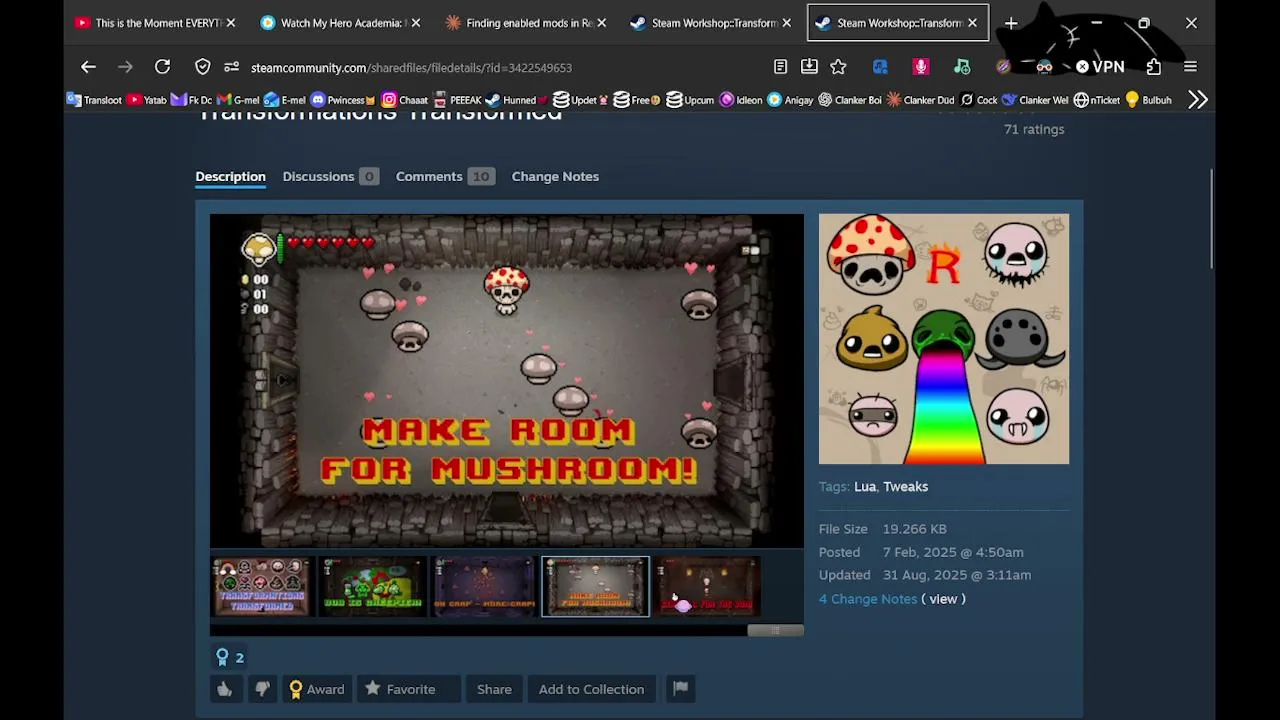
Task: Click the 'view' link beside Change Notes
Action: point(943,599)
